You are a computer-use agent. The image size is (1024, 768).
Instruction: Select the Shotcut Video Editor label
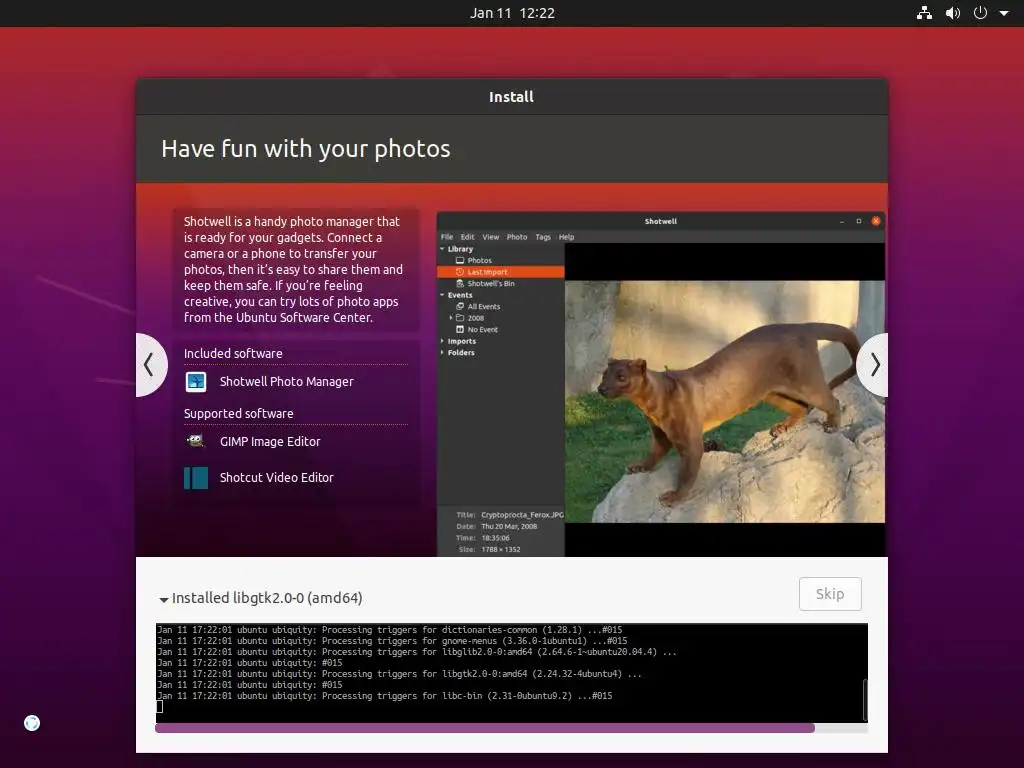276,477
